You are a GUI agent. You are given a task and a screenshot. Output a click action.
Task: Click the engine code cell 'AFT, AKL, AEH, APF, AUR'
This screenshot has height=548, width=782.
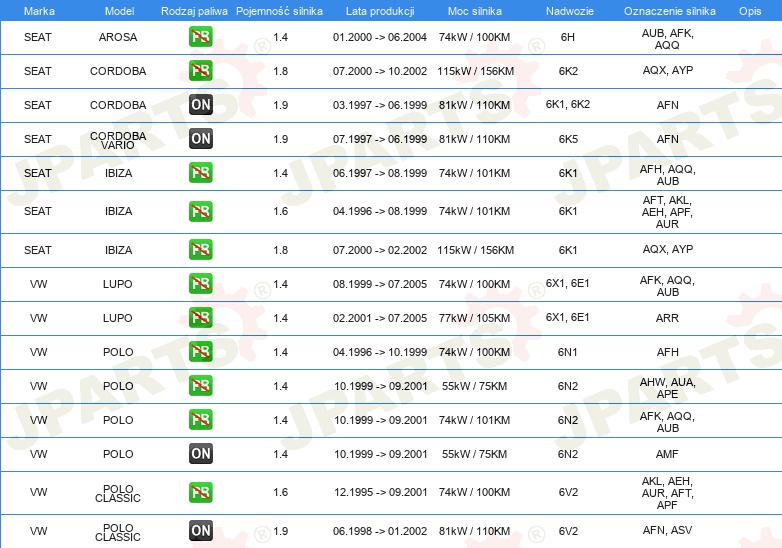click(x=667, y=212)
